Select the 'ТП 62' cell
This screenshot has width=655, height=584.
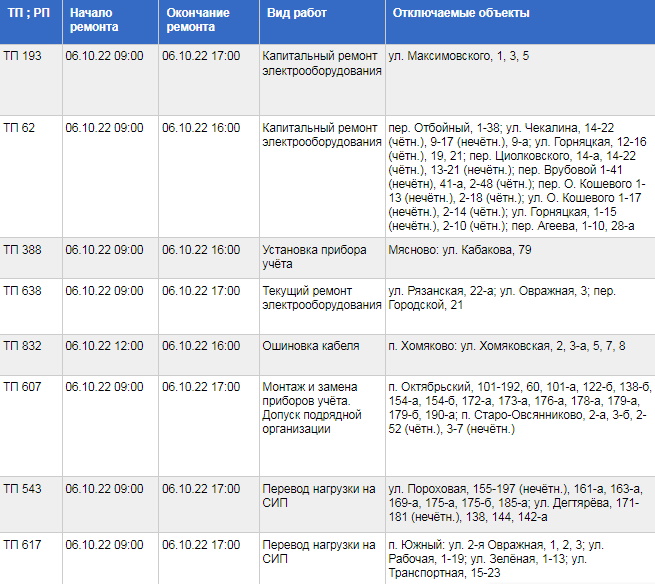click(x=19, y=129)
